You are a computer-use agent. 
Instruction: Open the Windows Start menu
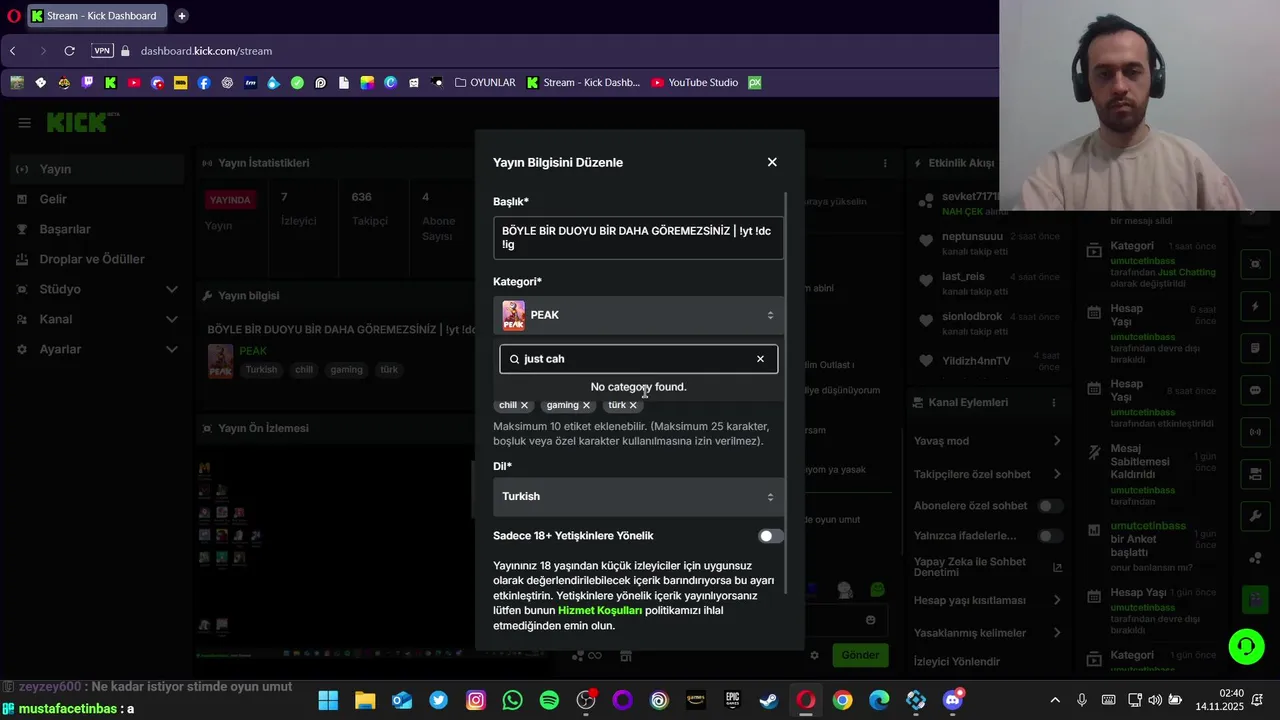point(329,700)
